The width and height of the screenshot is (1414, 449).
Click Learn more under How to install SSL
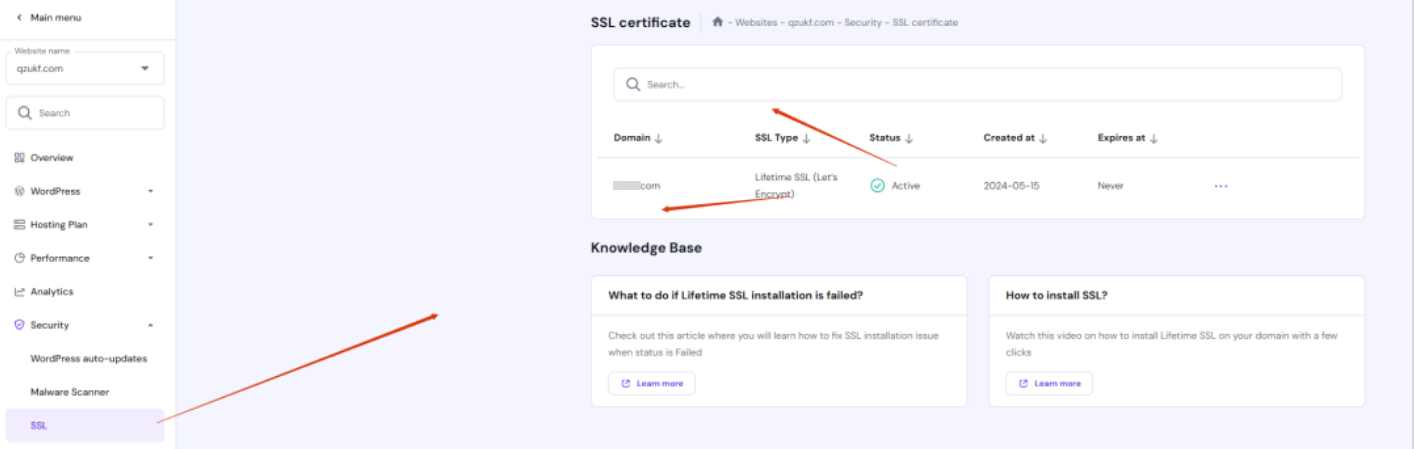pos(1049,383)
